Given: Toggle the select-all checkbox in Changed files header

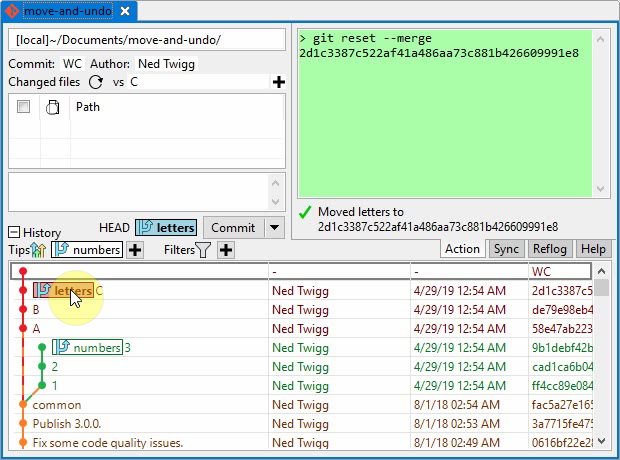Looking at the screenshot, I should coord(24,107).
